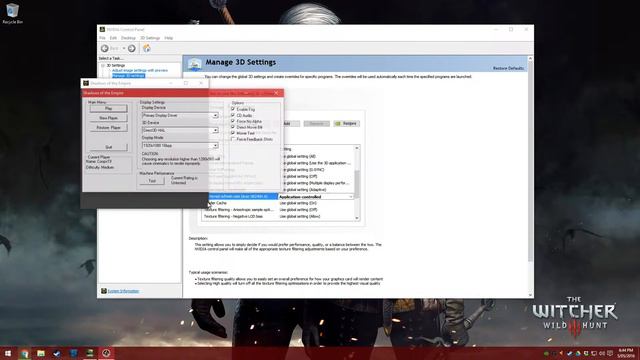Toggle the Movie Fast checkbox
The height and width of the screenshot is (360, 640).
point(233,133)
